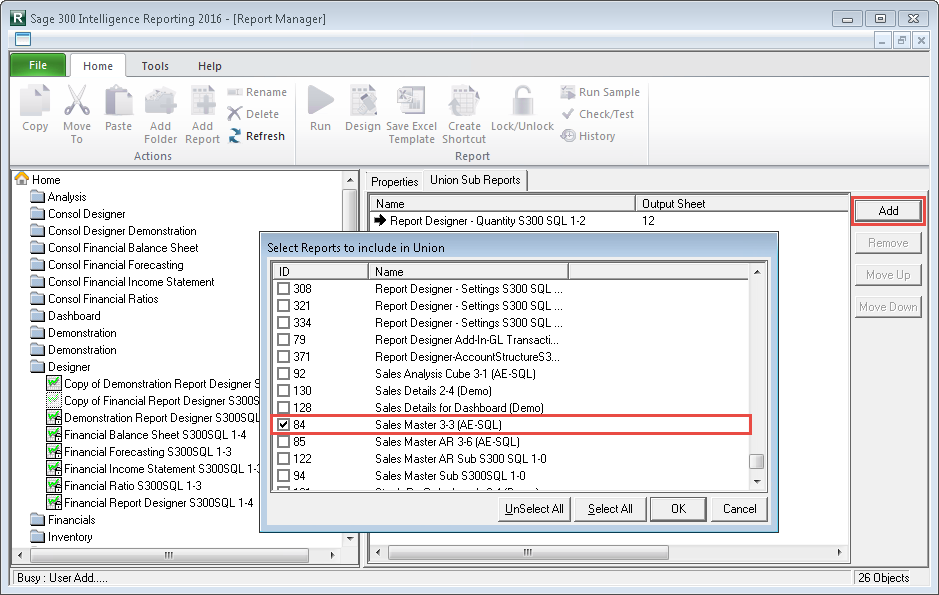This screenshot has height=595, width=939.
Task: Click Rename in the Actions group
Action: (257, 92)
